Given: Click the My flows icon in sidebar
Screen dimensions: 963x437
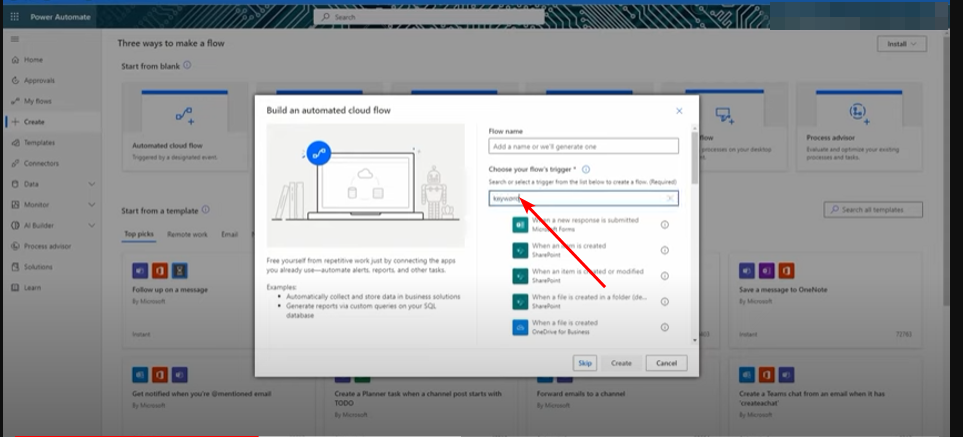Looking at the screenshot, I should pyautogui.click(x=15, y=101).
